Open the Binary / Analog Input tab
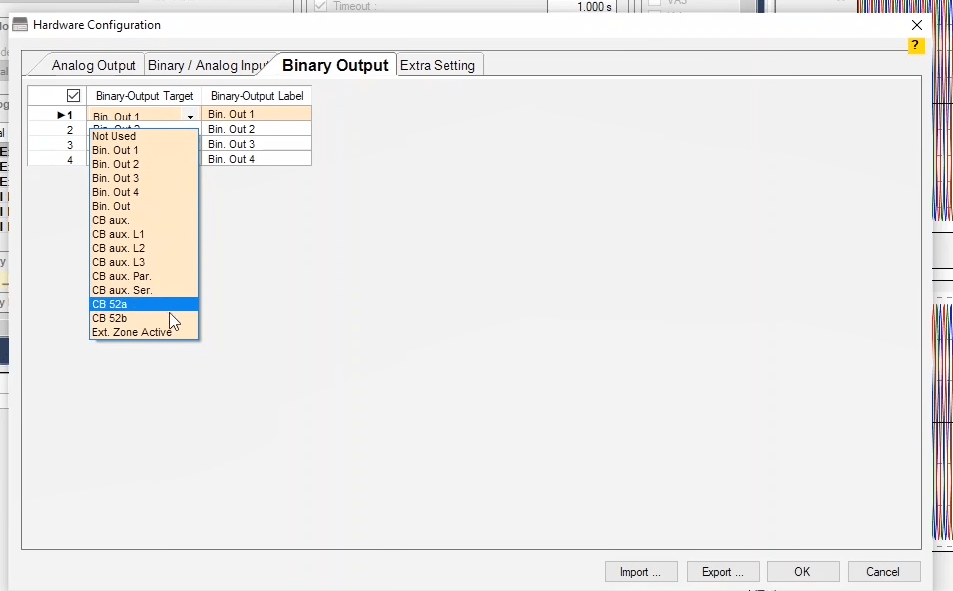The width and height of the screenshot is (953, 591). 208,65
